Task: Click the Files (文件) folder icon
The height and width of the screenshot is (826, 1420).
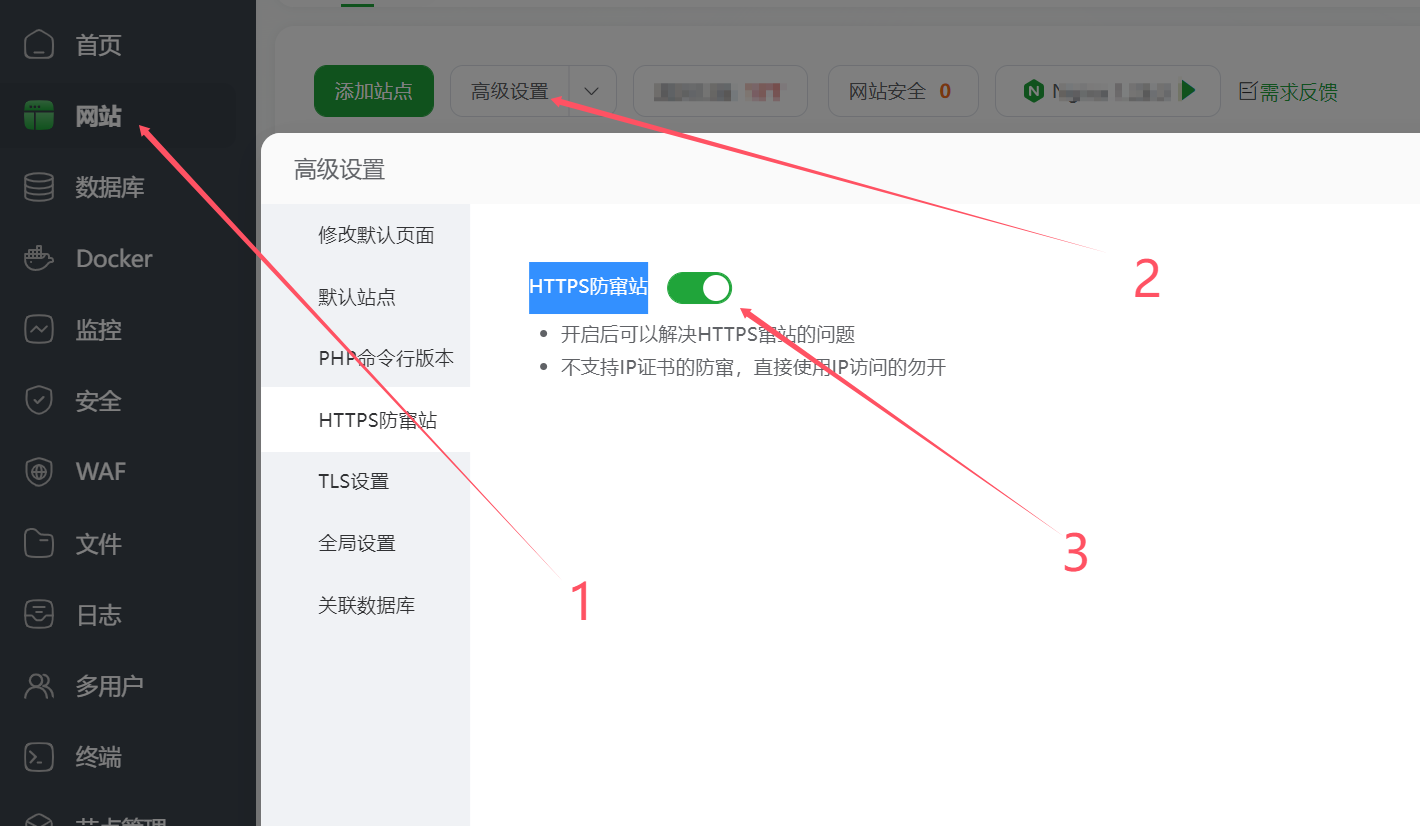Action: click(x=39, y=543)
